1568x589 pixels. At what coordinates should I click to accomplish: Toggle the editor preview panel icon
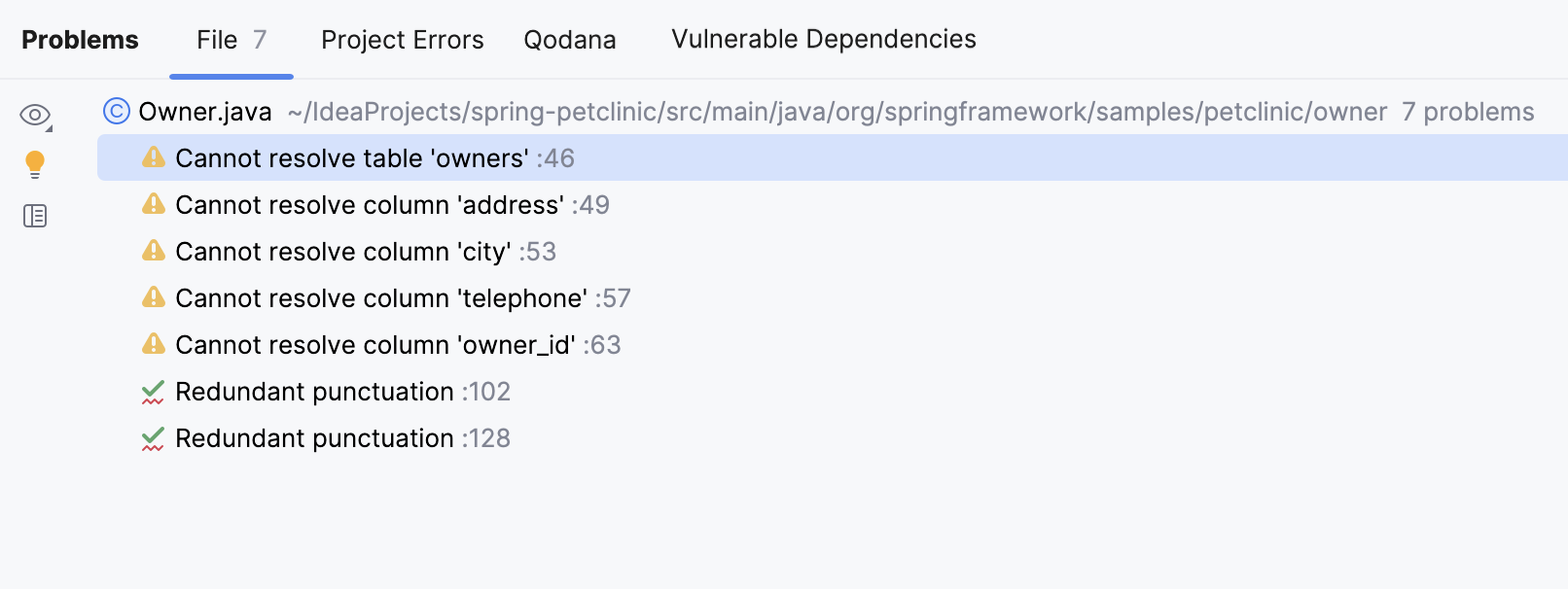35,215
